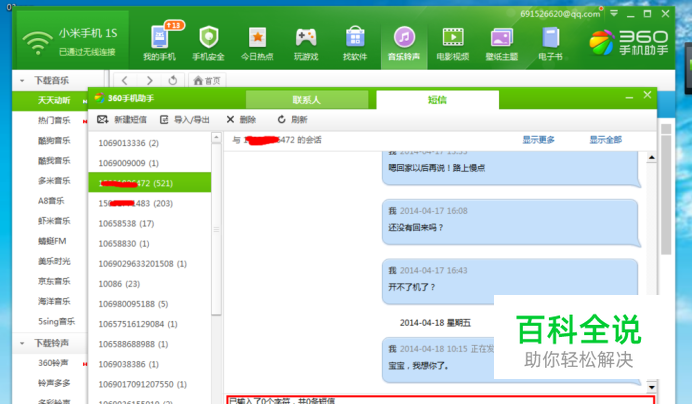Viewport: 692px width, 404px height.
Task: Select 铃声多多 in sidebar
Action: click(x=54, y=383)
